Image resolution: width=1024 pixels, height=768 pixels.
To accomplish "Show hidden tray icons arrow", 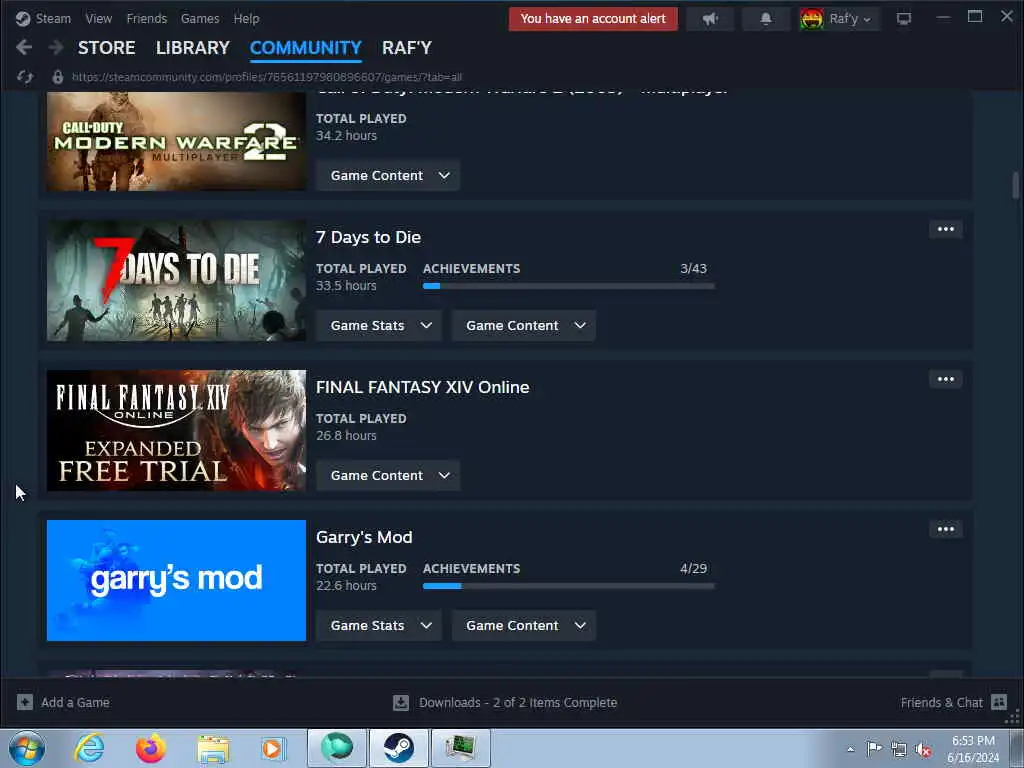I will [x=850, y=750].
